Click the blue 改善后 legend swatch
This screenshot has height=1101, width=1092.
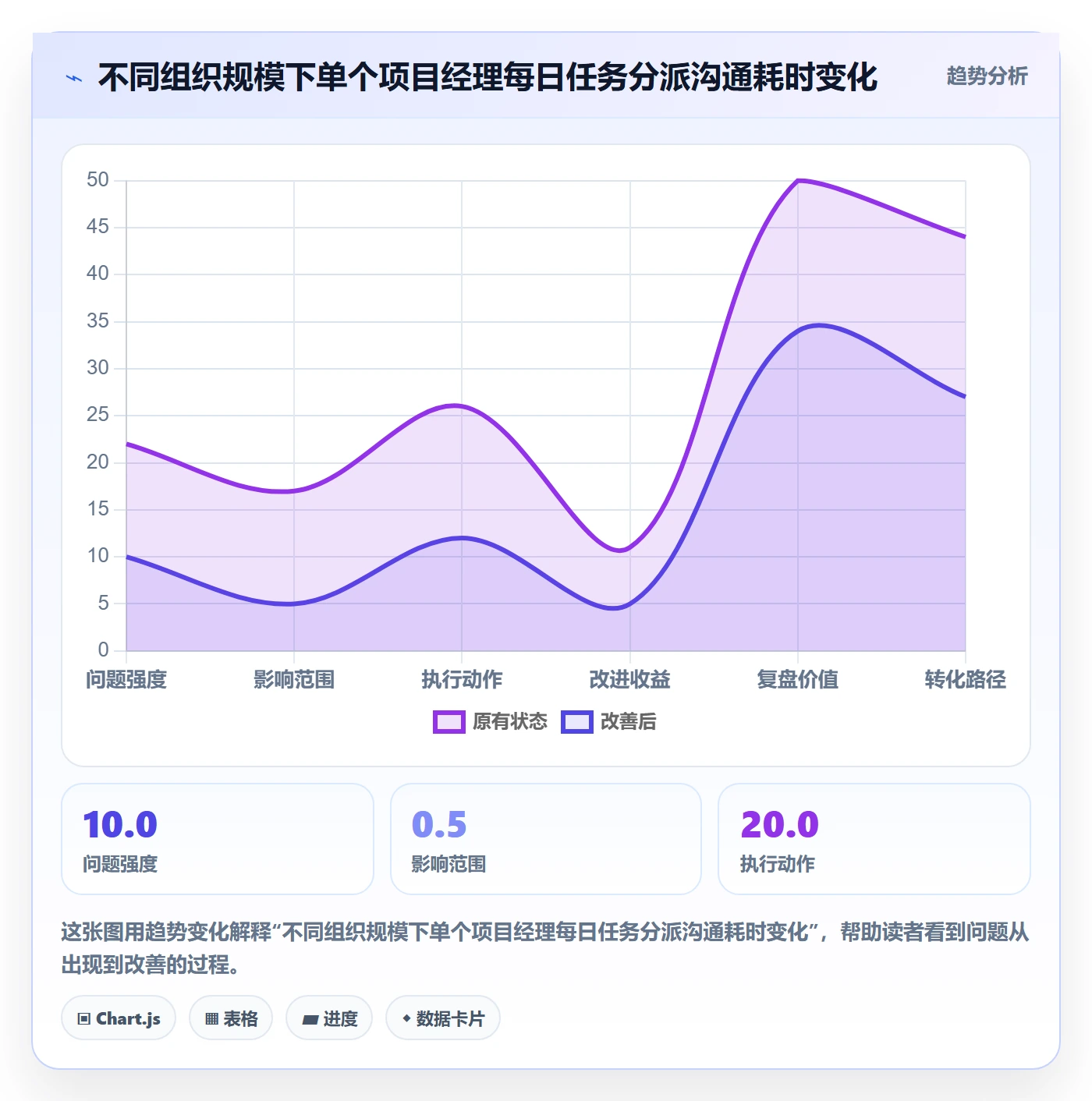point(577,722)
